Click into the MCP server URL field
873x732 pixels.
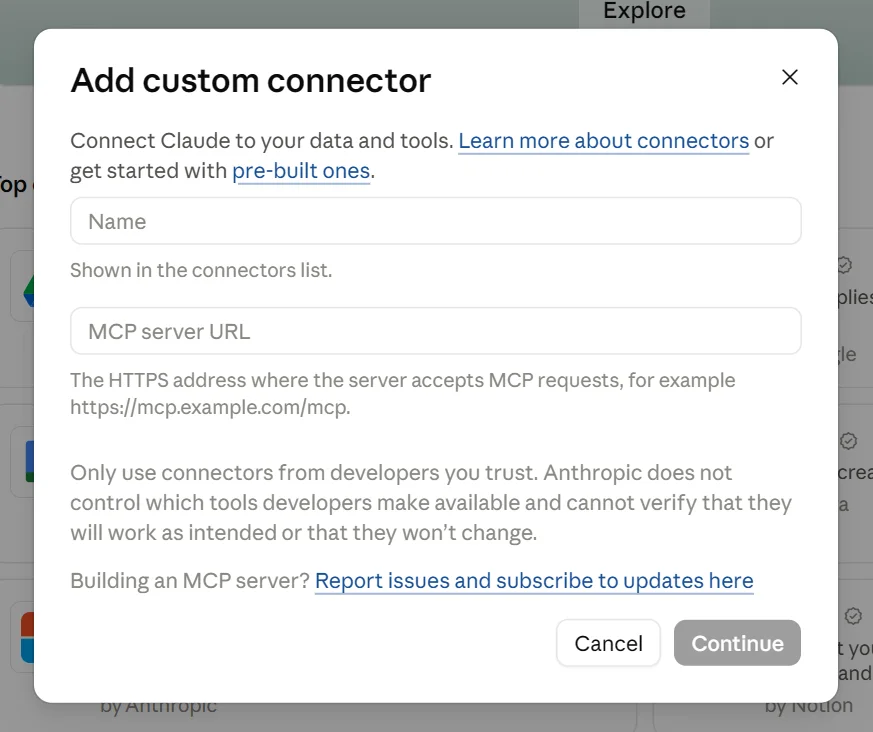click(436, 331)
